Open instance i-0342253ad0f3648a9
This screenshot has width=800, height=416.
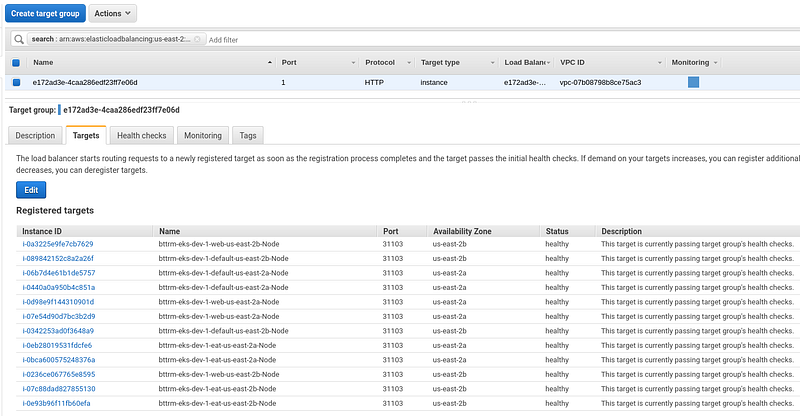[58, 331]
